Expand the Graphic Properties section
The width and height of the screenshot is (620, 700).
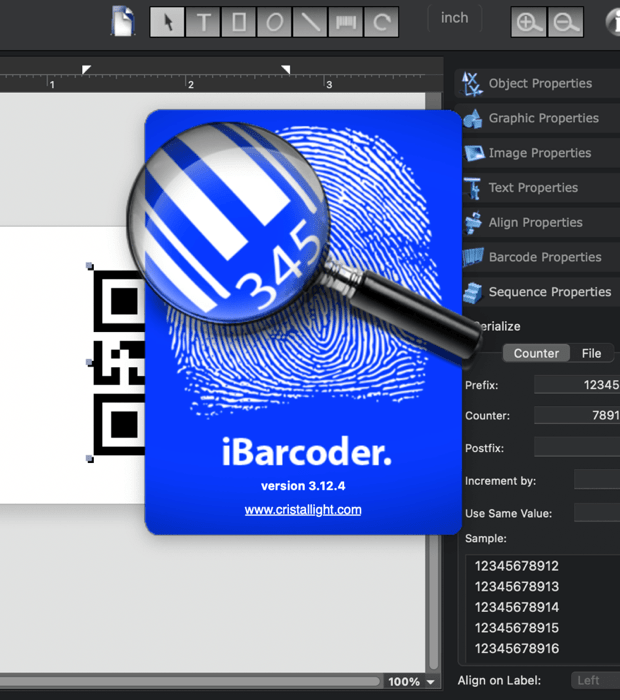point(540,118)
